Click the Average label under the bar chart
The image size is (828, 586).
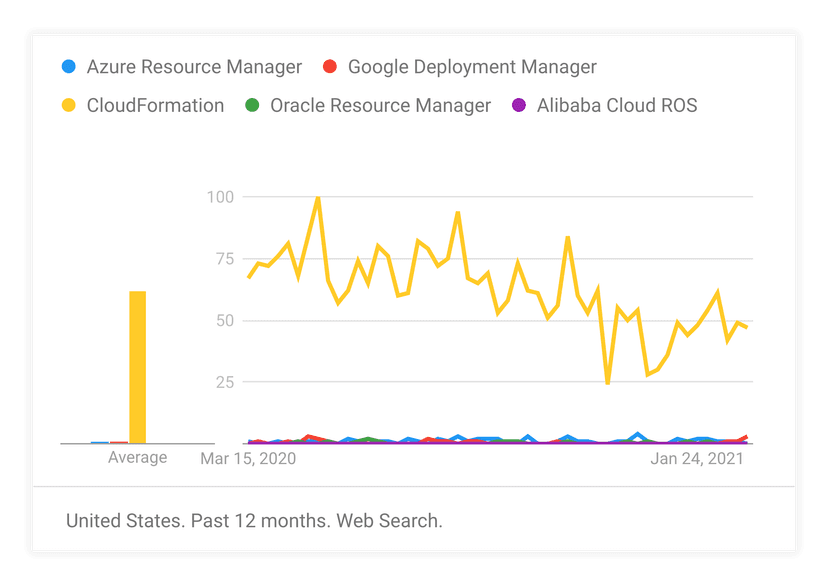(x=137, y=457)
